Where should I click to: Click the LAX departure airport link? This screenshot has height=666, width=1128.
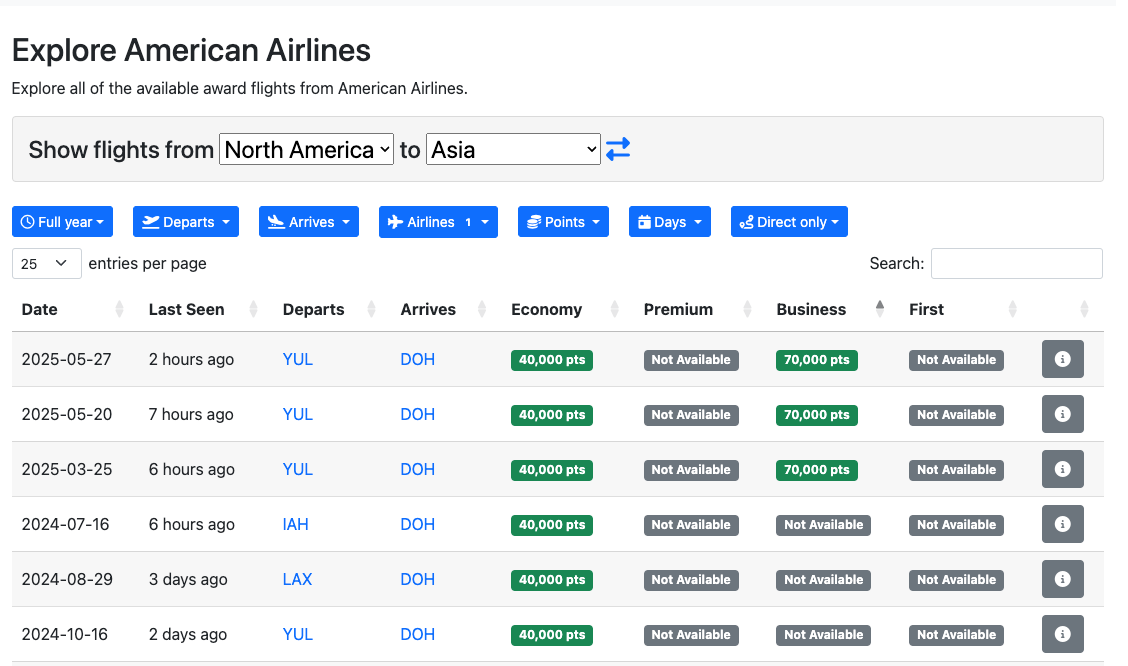point(297,579)
